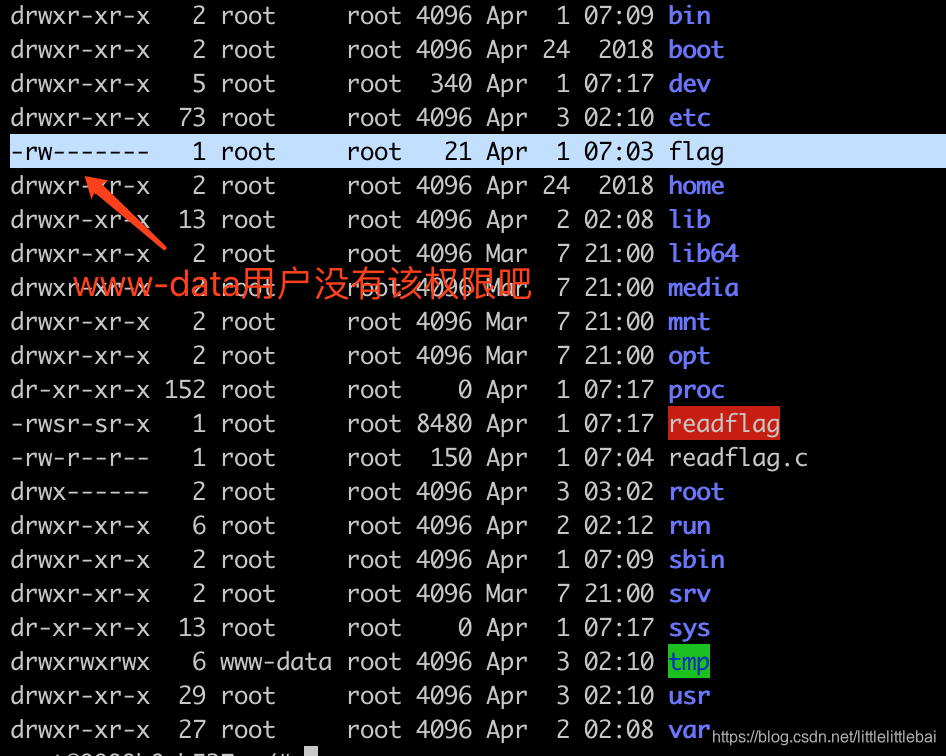Click the link count '73' in etc row
The image size is (946, 756).
192,118
